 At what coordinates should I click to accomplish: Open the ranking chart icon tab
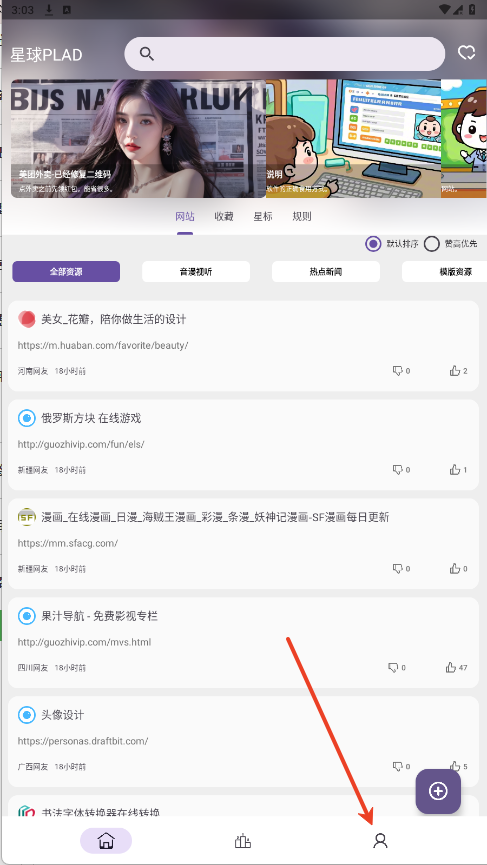click(x=243, y=841)
